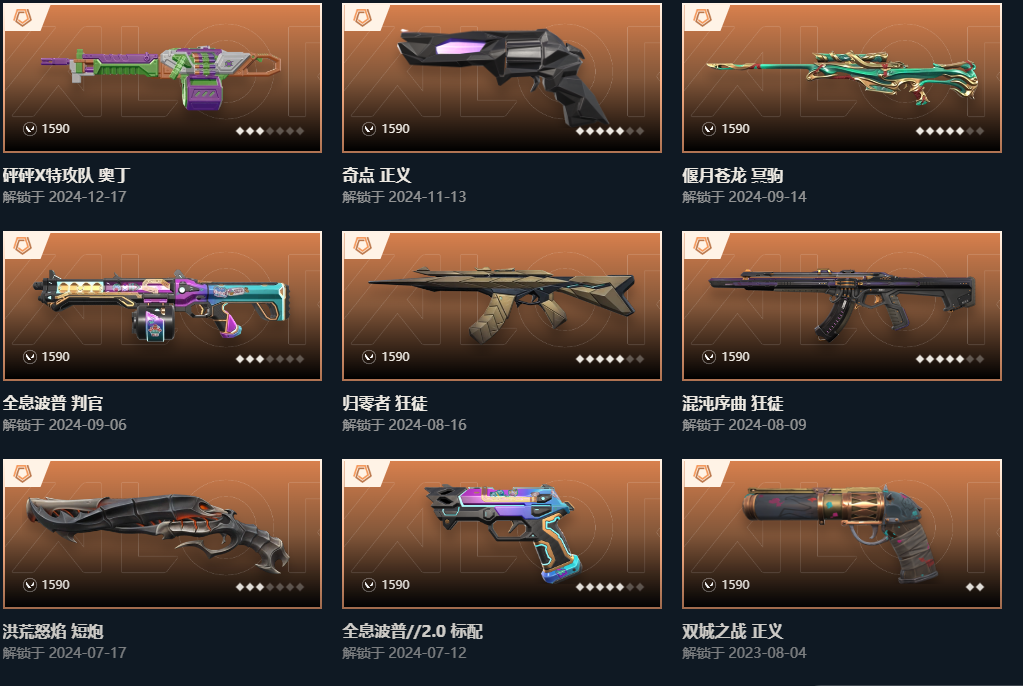
Task: Click the 1590 price on the 奇点 正义 card
Action: [x=395, y=129]
